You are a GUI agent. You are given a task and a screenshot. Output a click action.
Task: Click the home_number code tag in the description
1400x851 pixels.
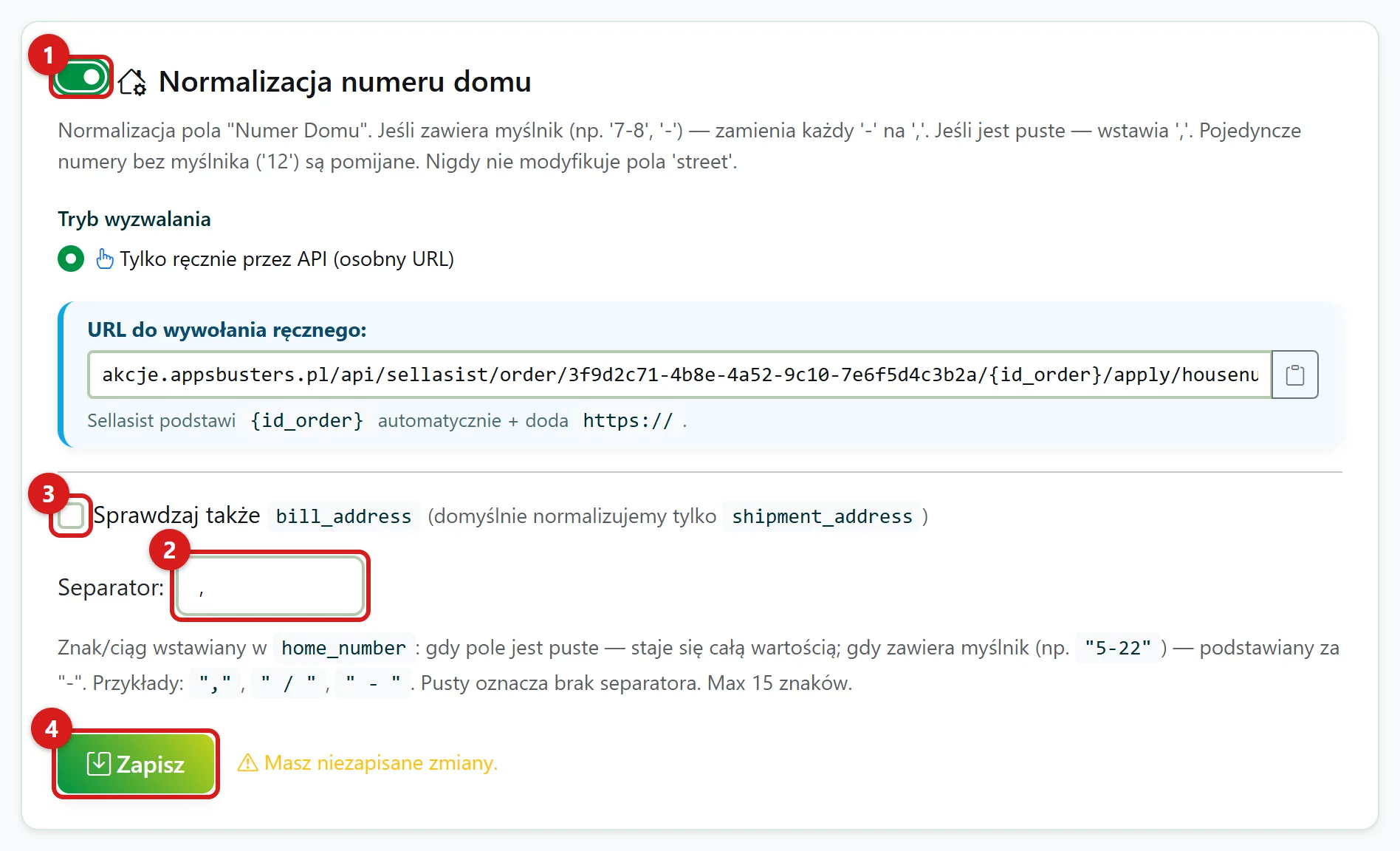point(343,648)
